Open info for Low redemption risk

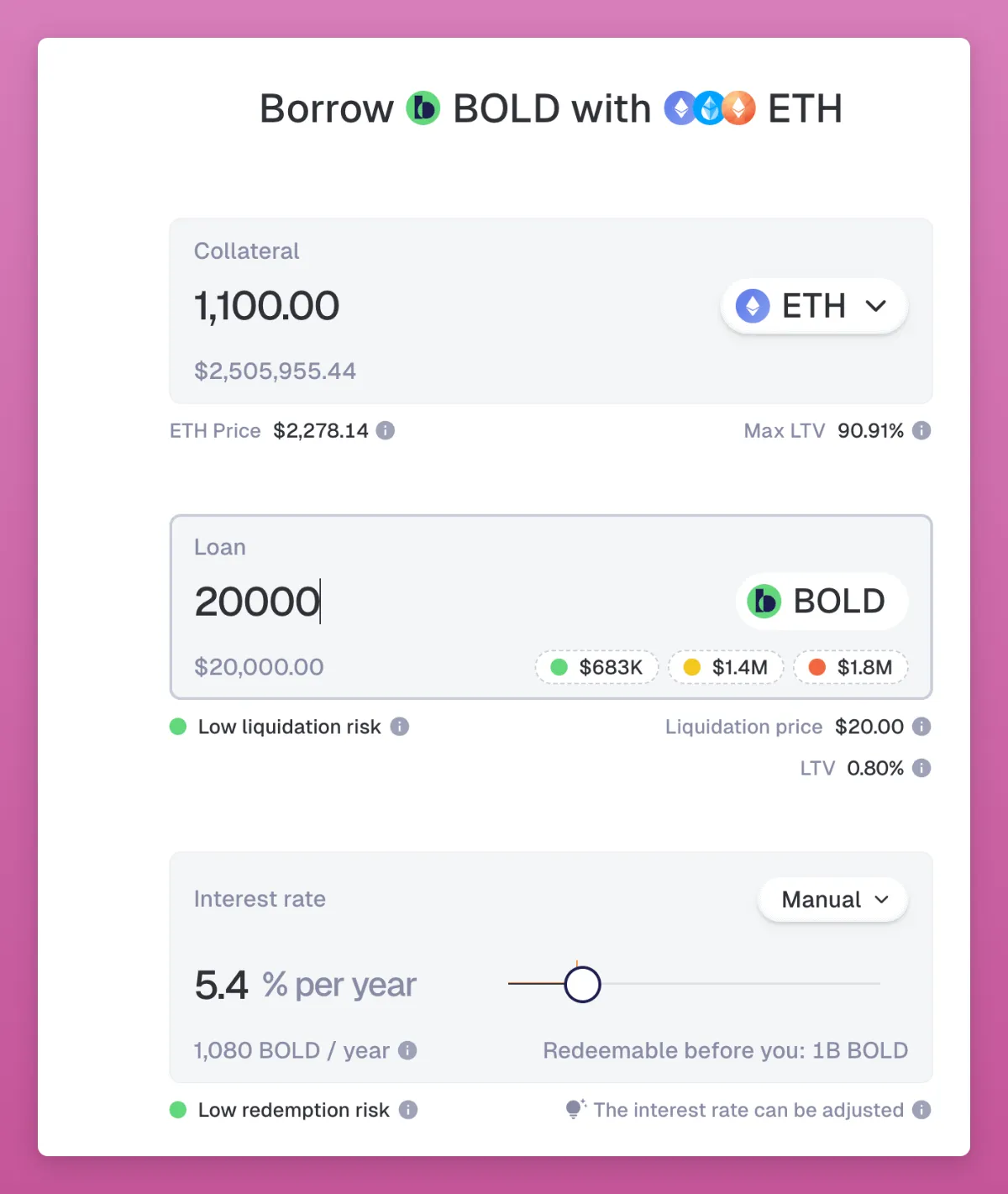coord(408,1110)
